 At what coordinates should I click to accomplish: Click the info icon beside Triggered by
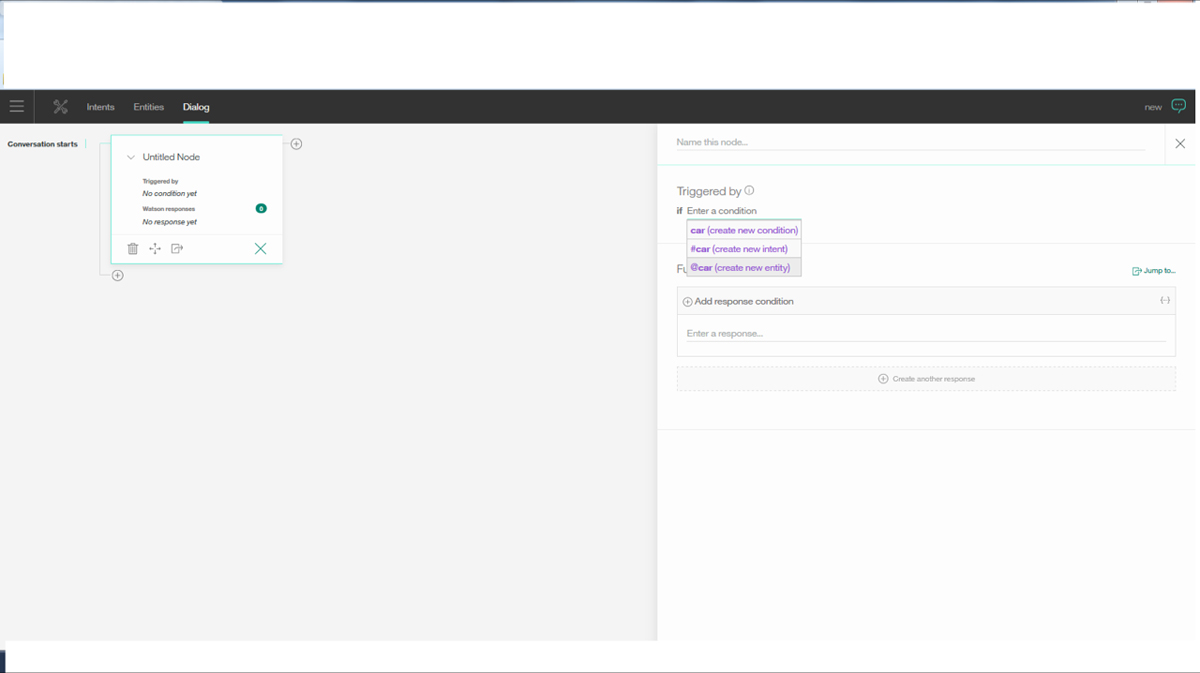point(749,191)
